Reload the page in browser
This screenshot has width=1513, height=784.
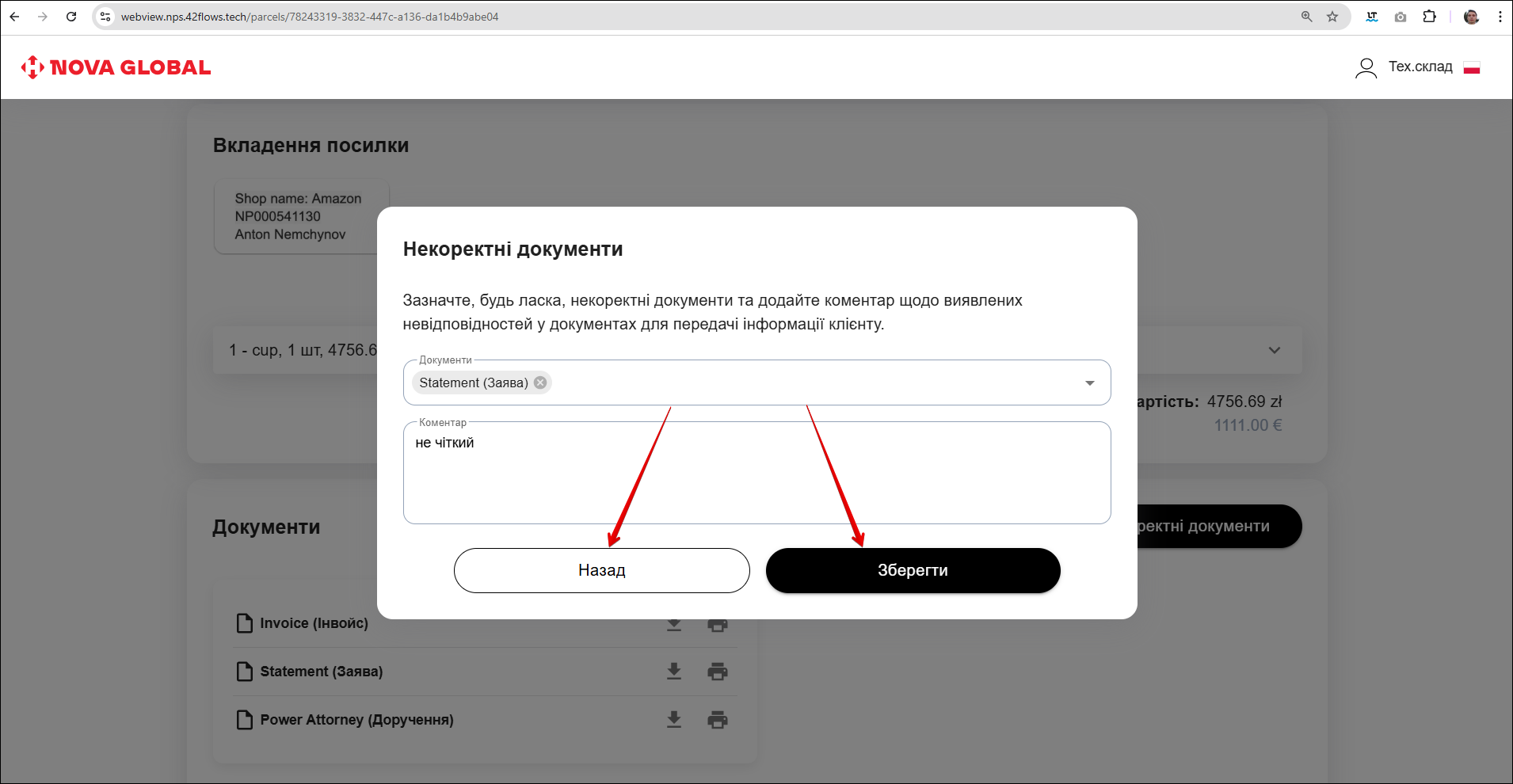pos(71,17)
